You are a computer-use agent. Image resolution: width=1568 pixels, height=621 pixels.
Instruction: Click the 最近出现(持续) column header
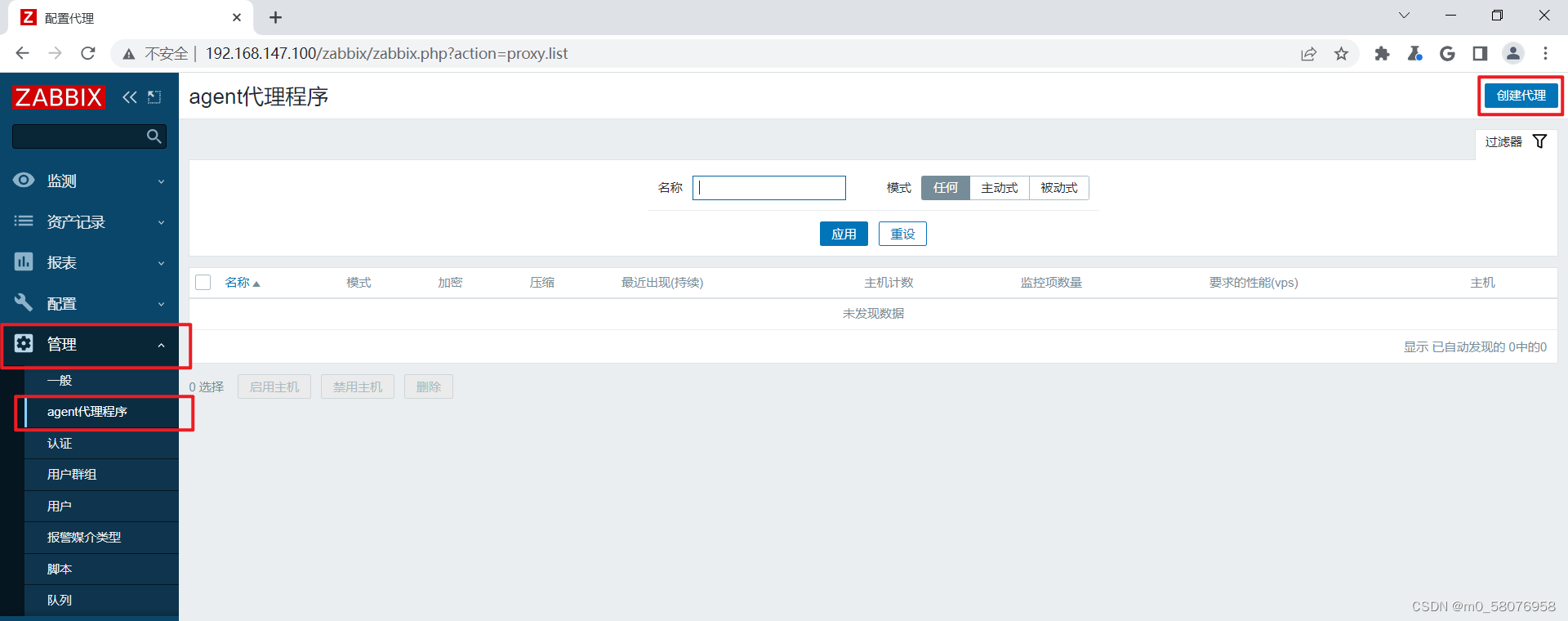pyautogui.click(x=662, y=283)
